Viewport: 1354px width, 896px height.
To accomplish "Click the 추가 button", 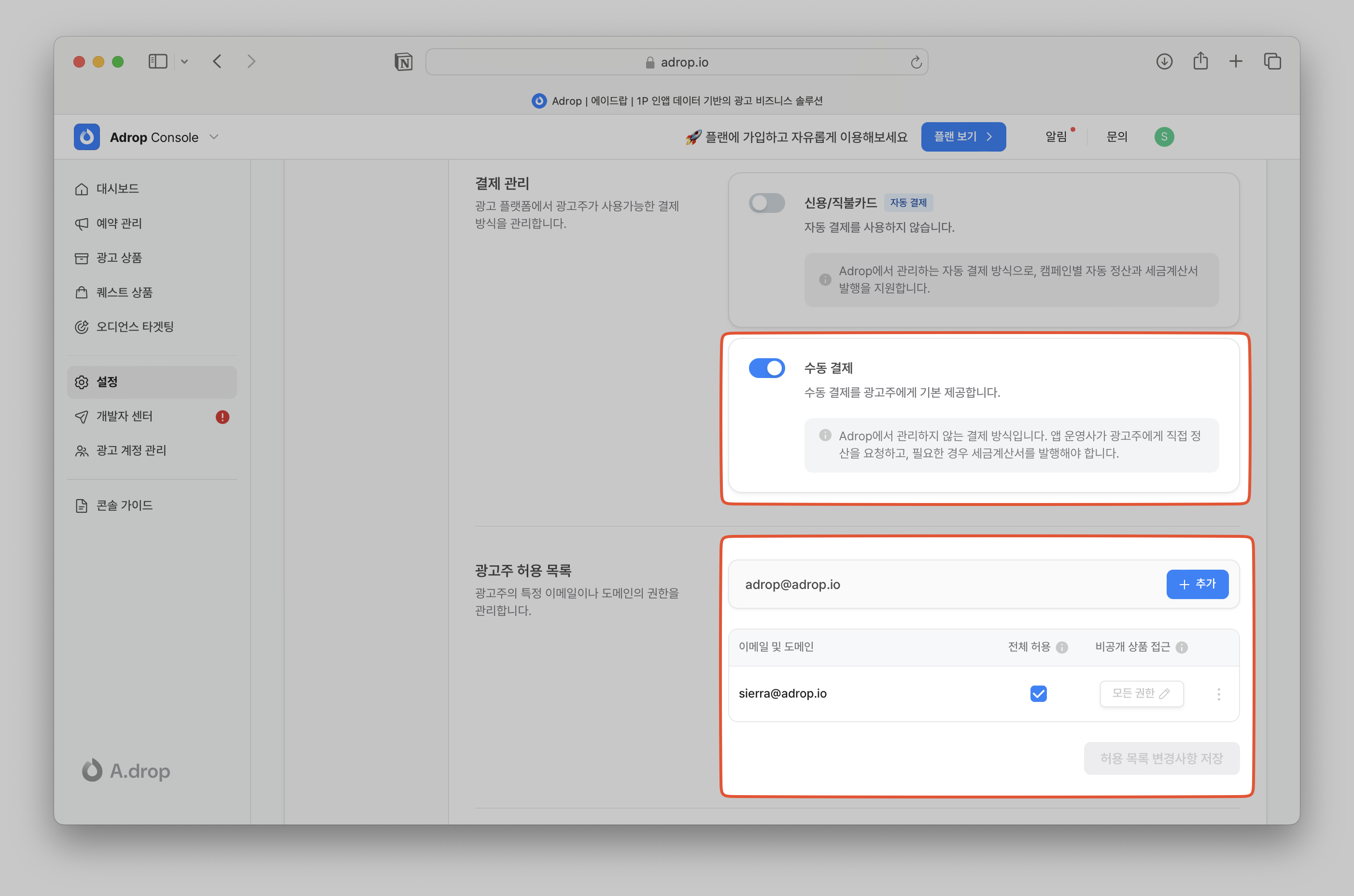I will click(x=1197, y=584).
